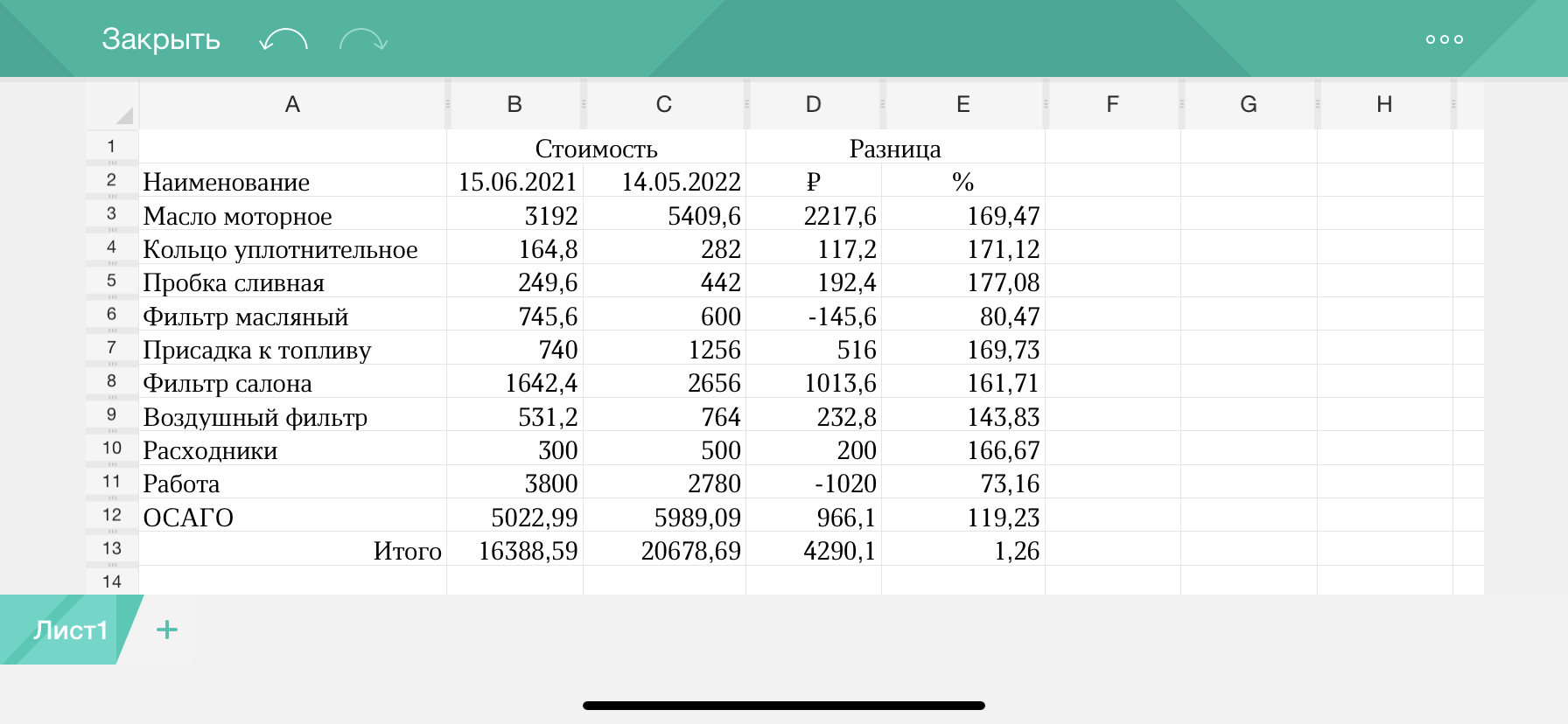Click the cell with value -1020
This screenshot has height=724, width=1568.
pos(814,482)
